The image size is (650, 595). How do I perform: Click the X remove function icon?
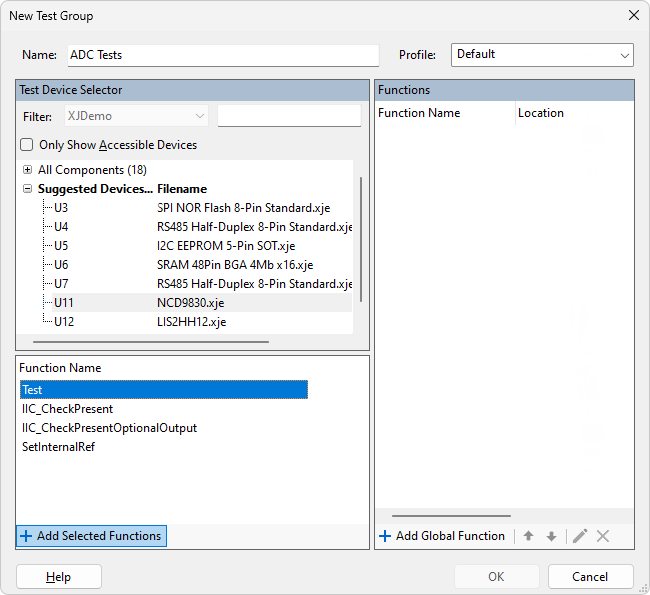tap(603, 536)
